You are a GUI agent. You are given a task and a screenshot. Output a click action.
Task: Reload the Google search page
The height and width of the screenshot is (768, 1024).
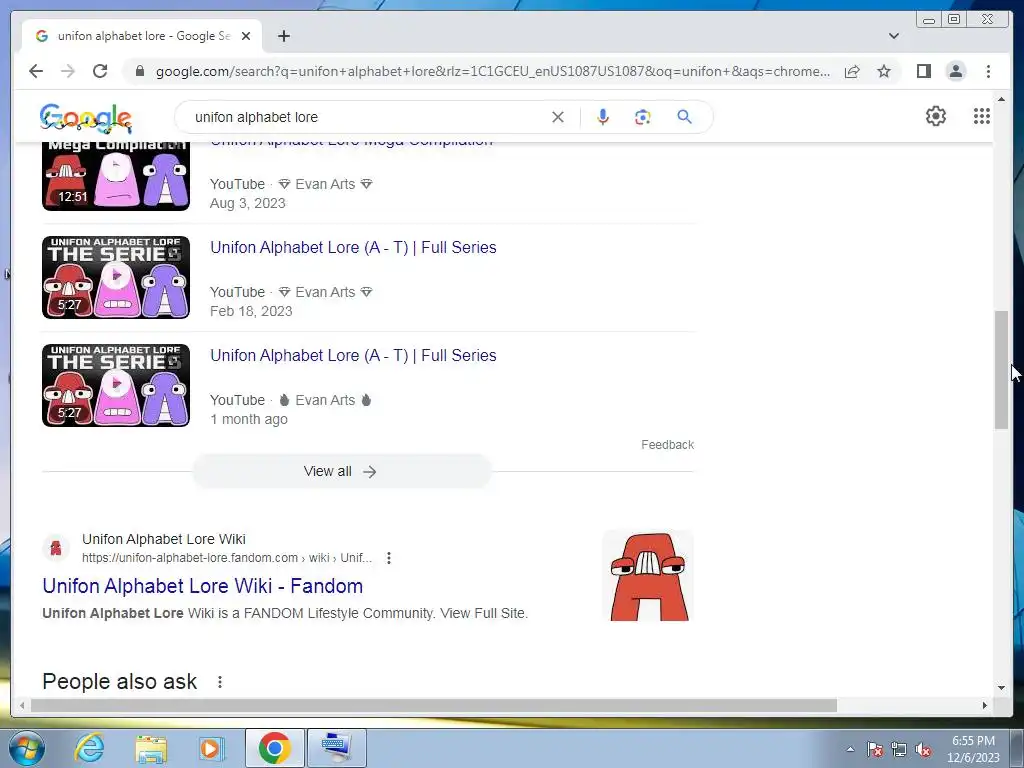tap(100, 71)
